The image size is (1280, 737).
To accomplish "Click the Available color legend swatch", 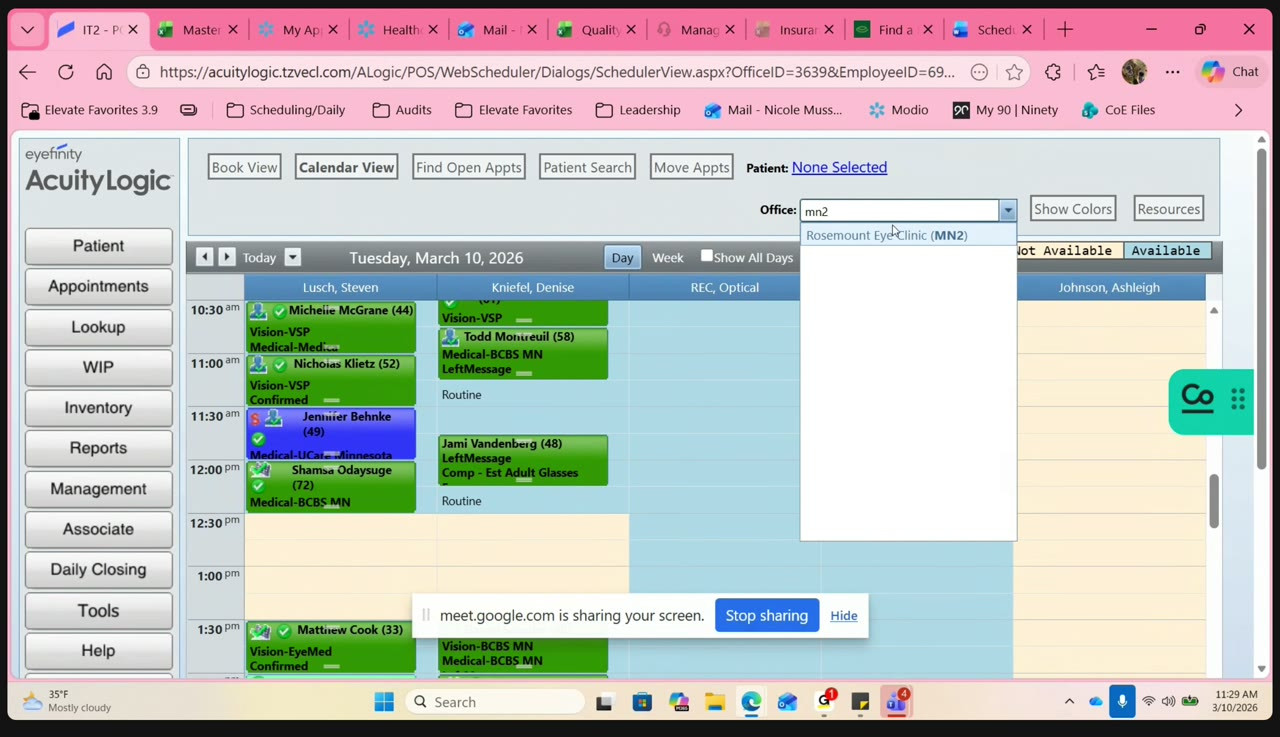I will (x=1166, y=251).
